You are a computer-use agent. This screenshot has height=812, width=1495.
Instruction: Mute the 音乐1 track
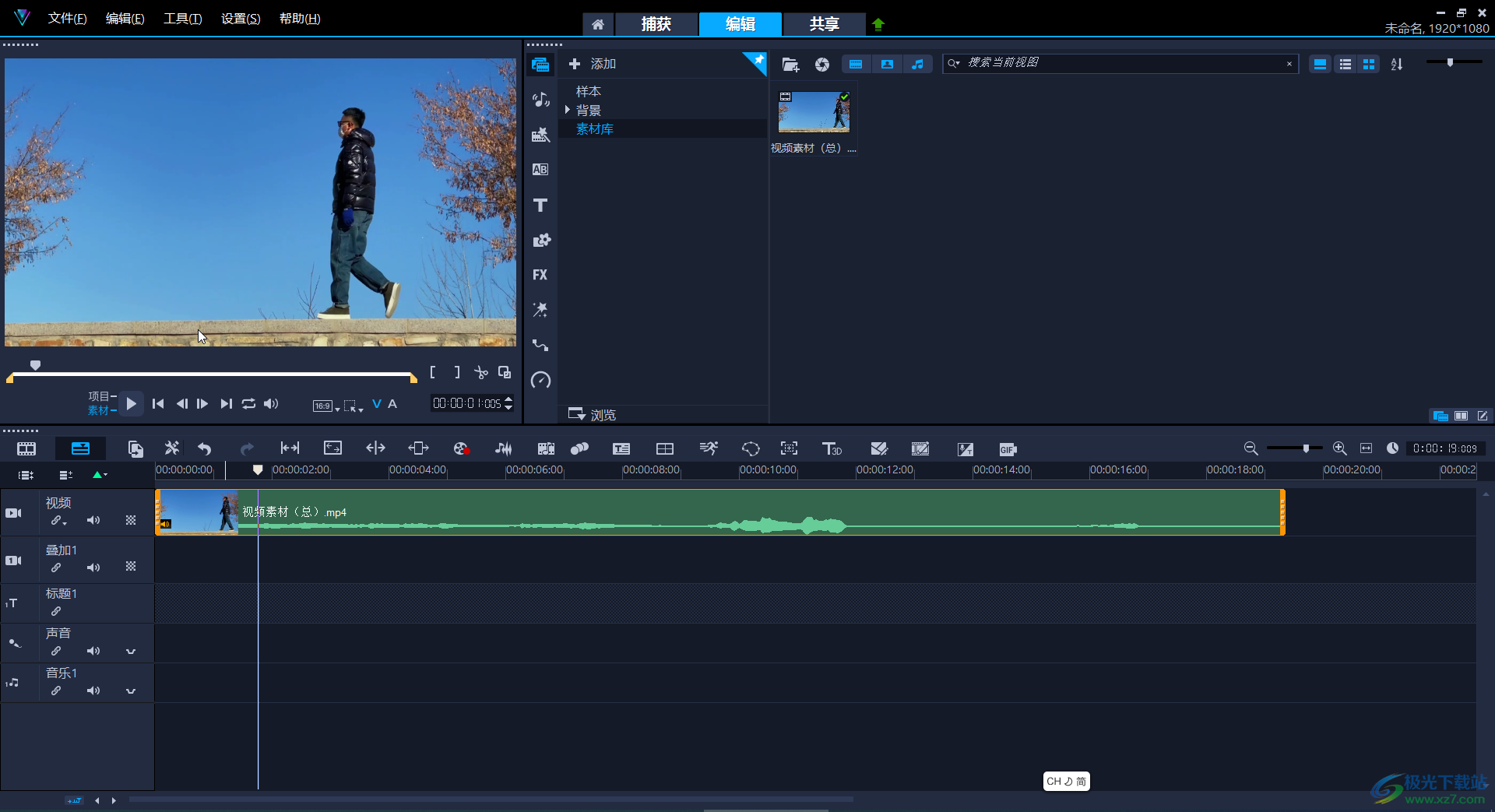pyautogui.click(x=93, y=691)
